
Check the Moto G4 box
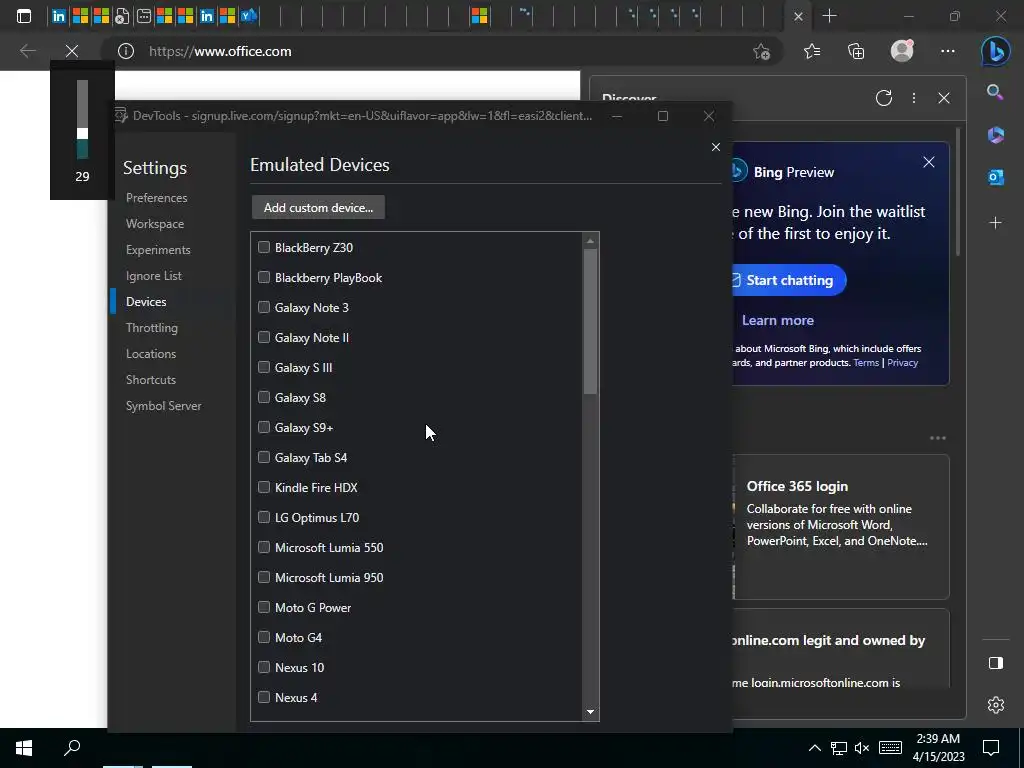click(x=264, y=637)
